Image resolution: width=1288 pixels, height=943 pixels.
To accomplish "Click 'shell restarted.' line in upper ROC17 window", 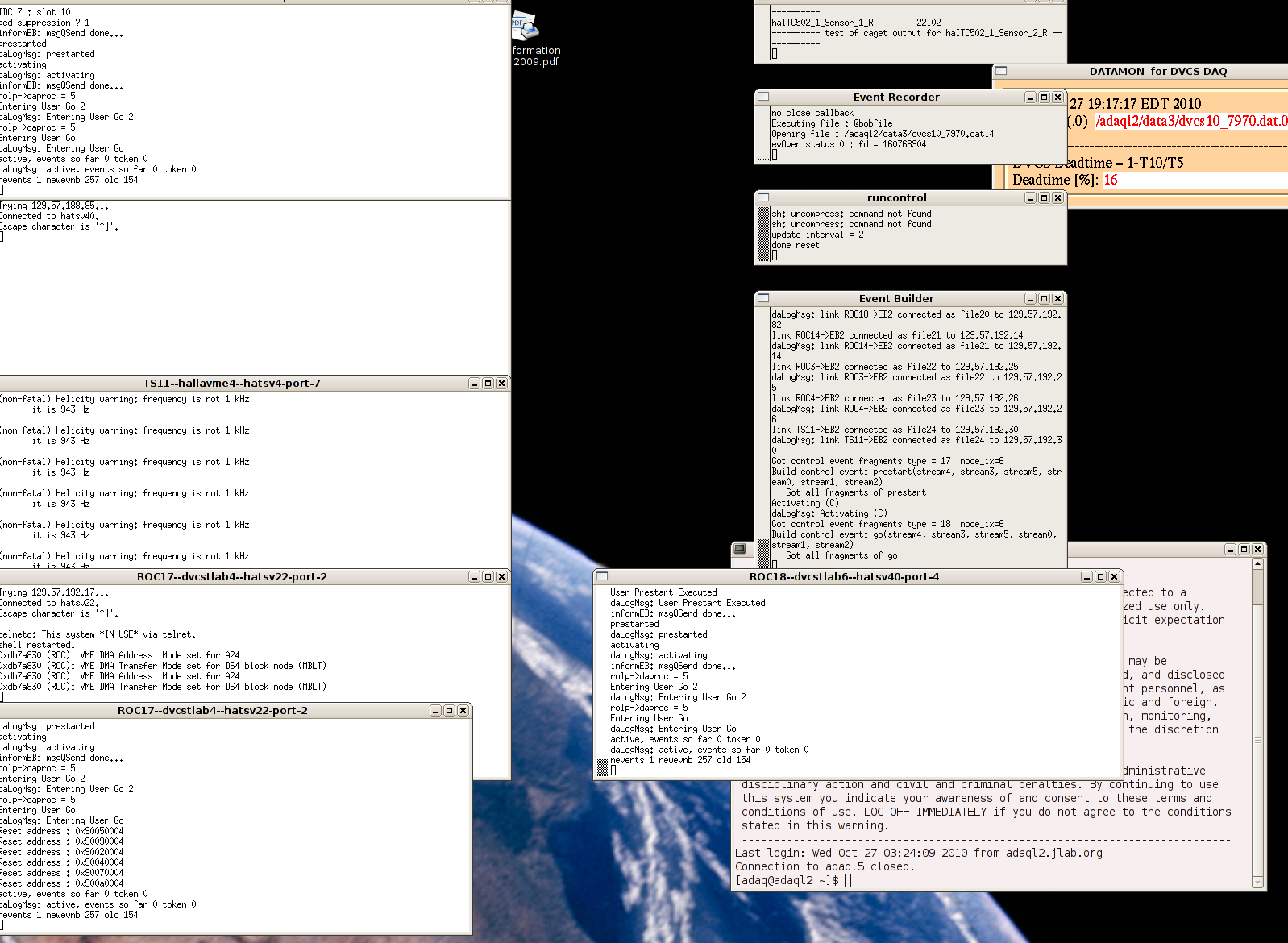I will (x=37, y=645).
